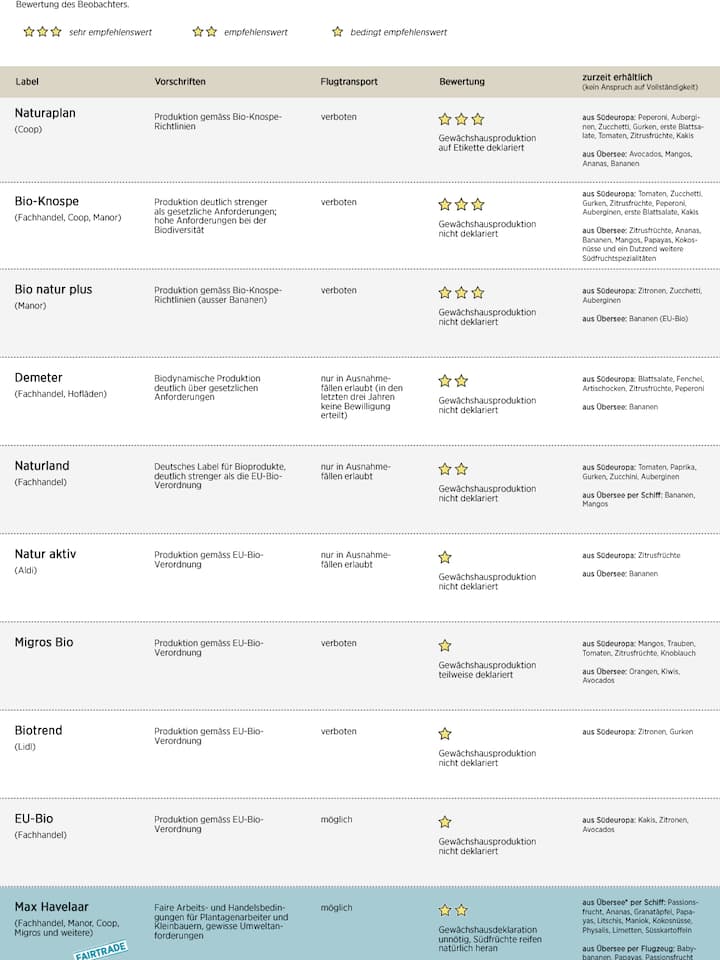The width and height of the screenshot is (720, 960).
Task: Click the "Bio natur plus" label name
Action: pos(53,289)
